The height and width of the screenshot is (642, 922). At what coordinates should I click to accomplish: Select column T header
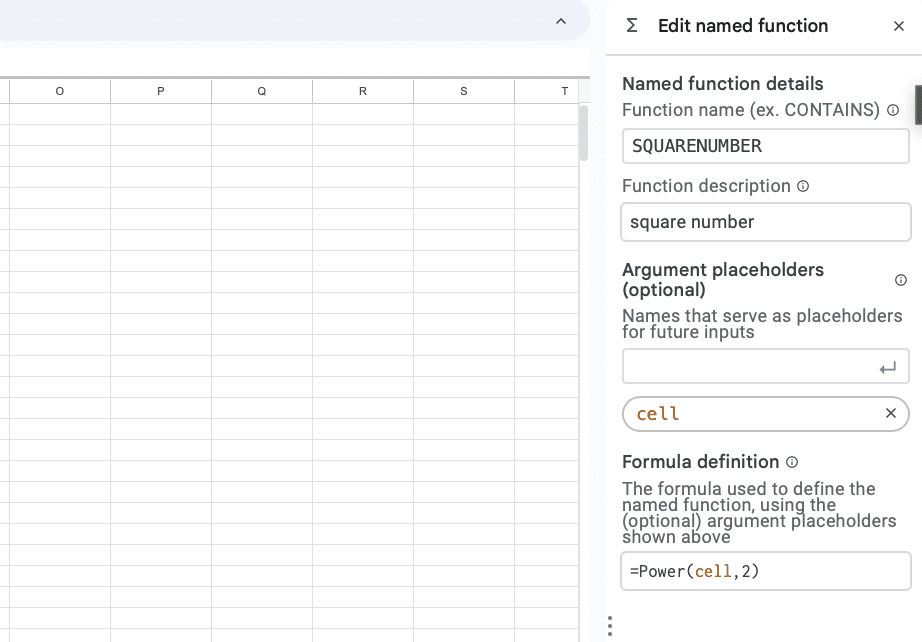547,91
